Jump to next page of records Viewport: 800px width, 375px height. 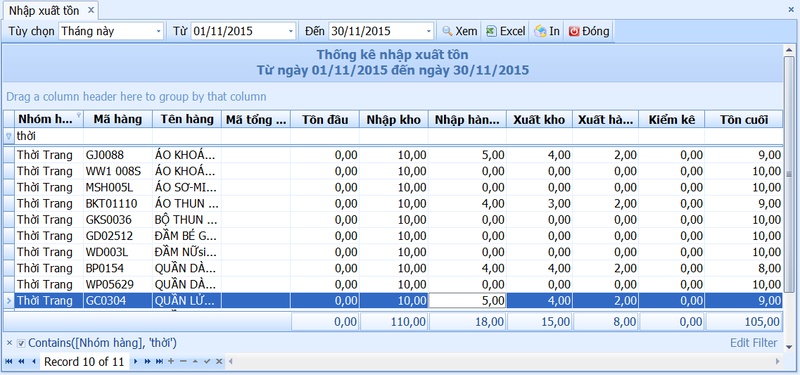pos(147,361)
